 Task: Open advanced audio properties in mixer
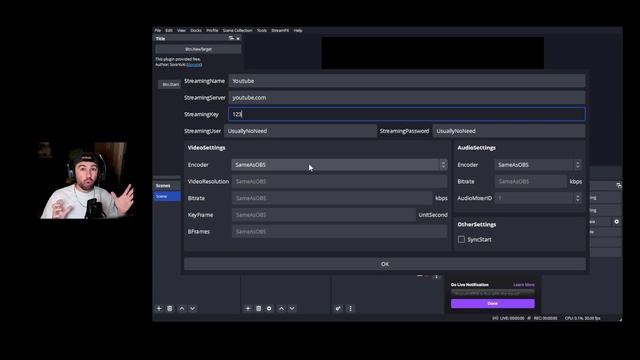[338, 309]
